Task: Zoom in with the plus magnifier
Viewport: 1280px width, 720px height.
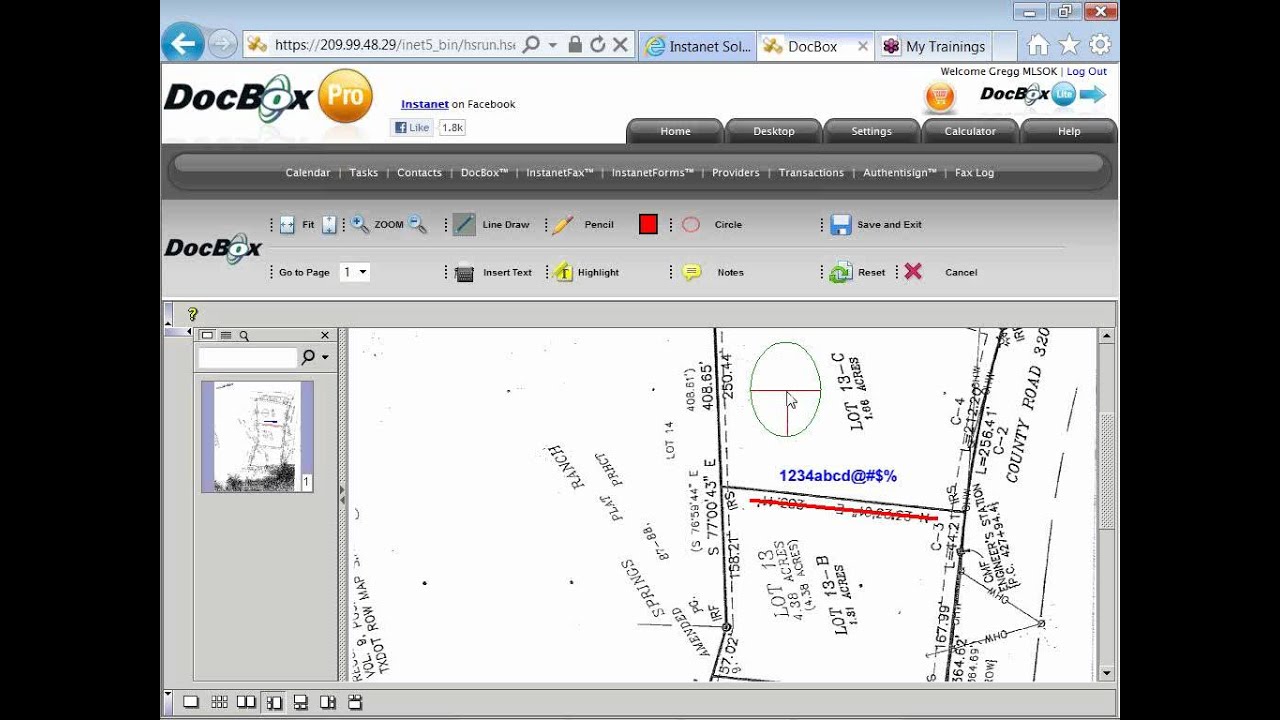Action: coord(360,225)
